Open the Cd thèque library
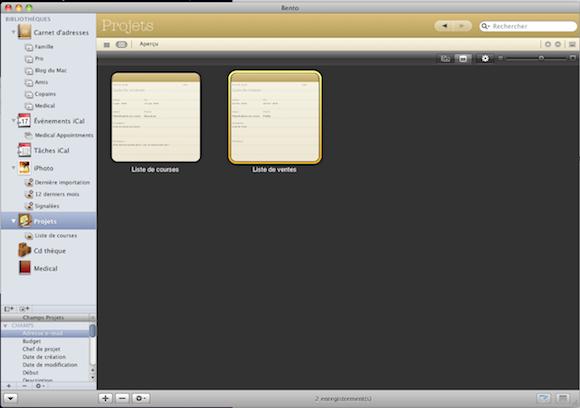Image resolution: width=580 pixels, height=408 pixels. coord(42,250)
